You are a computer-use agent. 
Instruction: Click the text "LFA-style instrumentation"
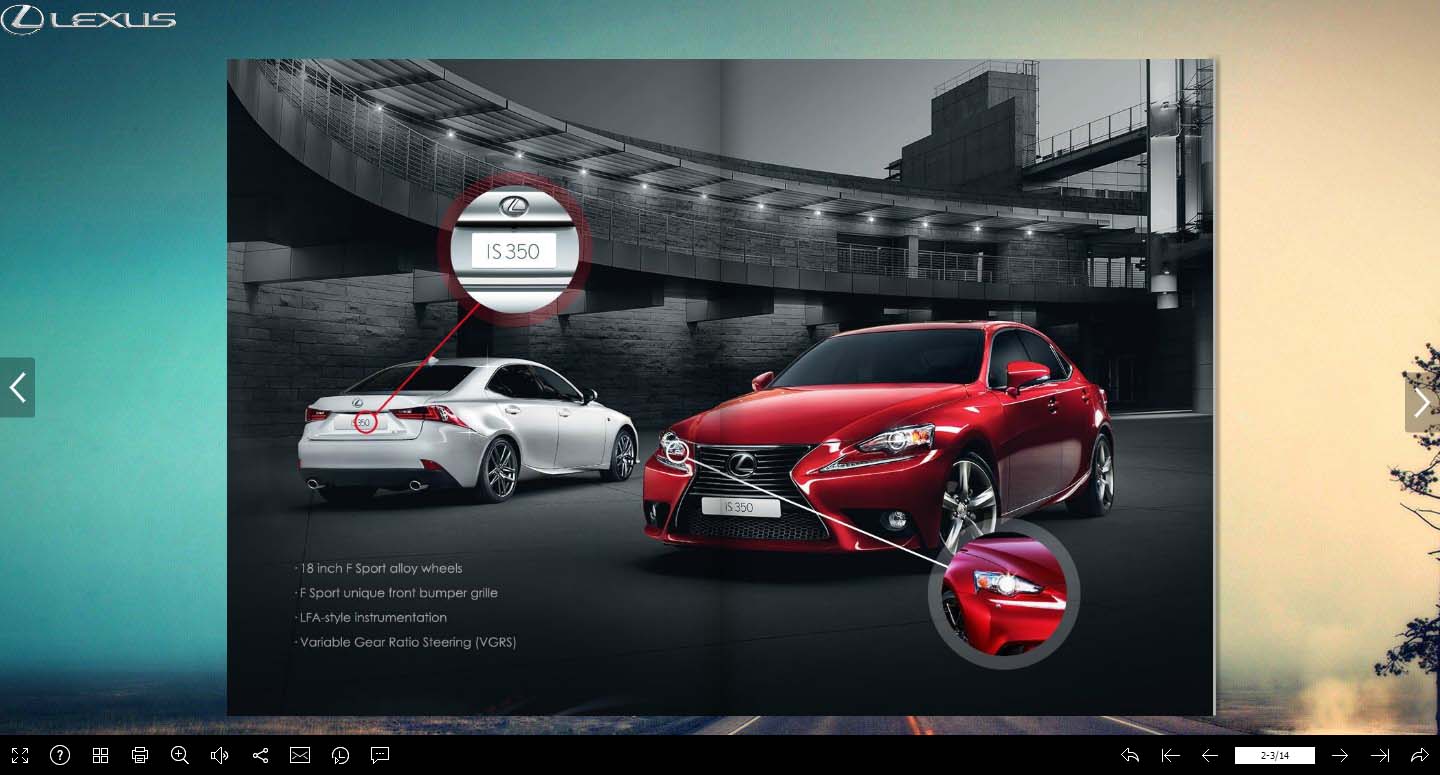372,617
